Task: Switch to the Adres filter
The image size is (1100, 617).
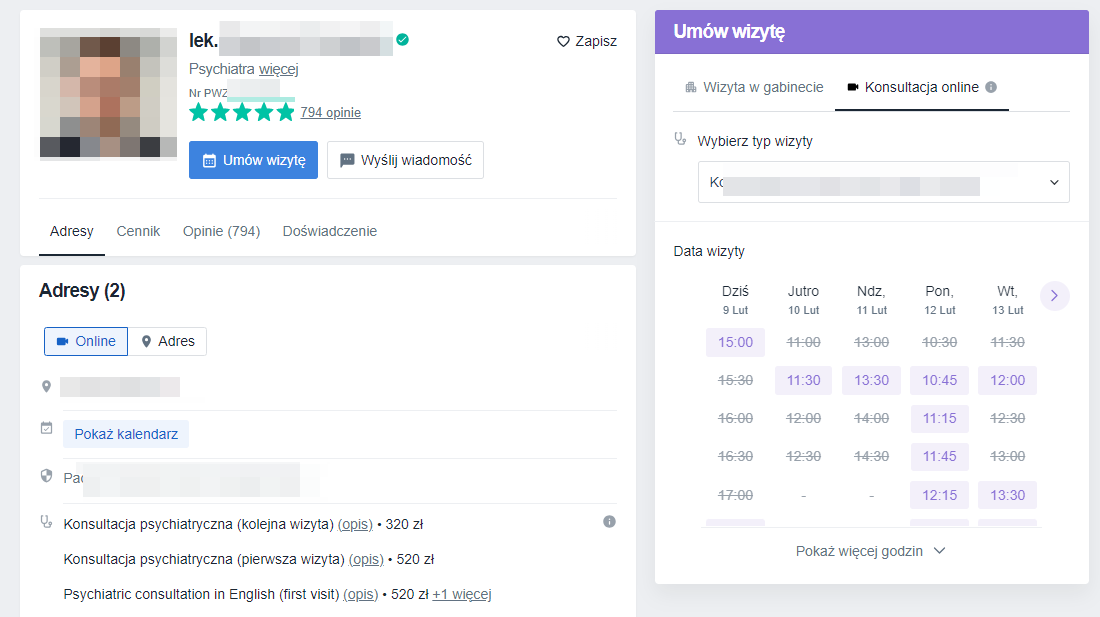Action: [167, 341]
